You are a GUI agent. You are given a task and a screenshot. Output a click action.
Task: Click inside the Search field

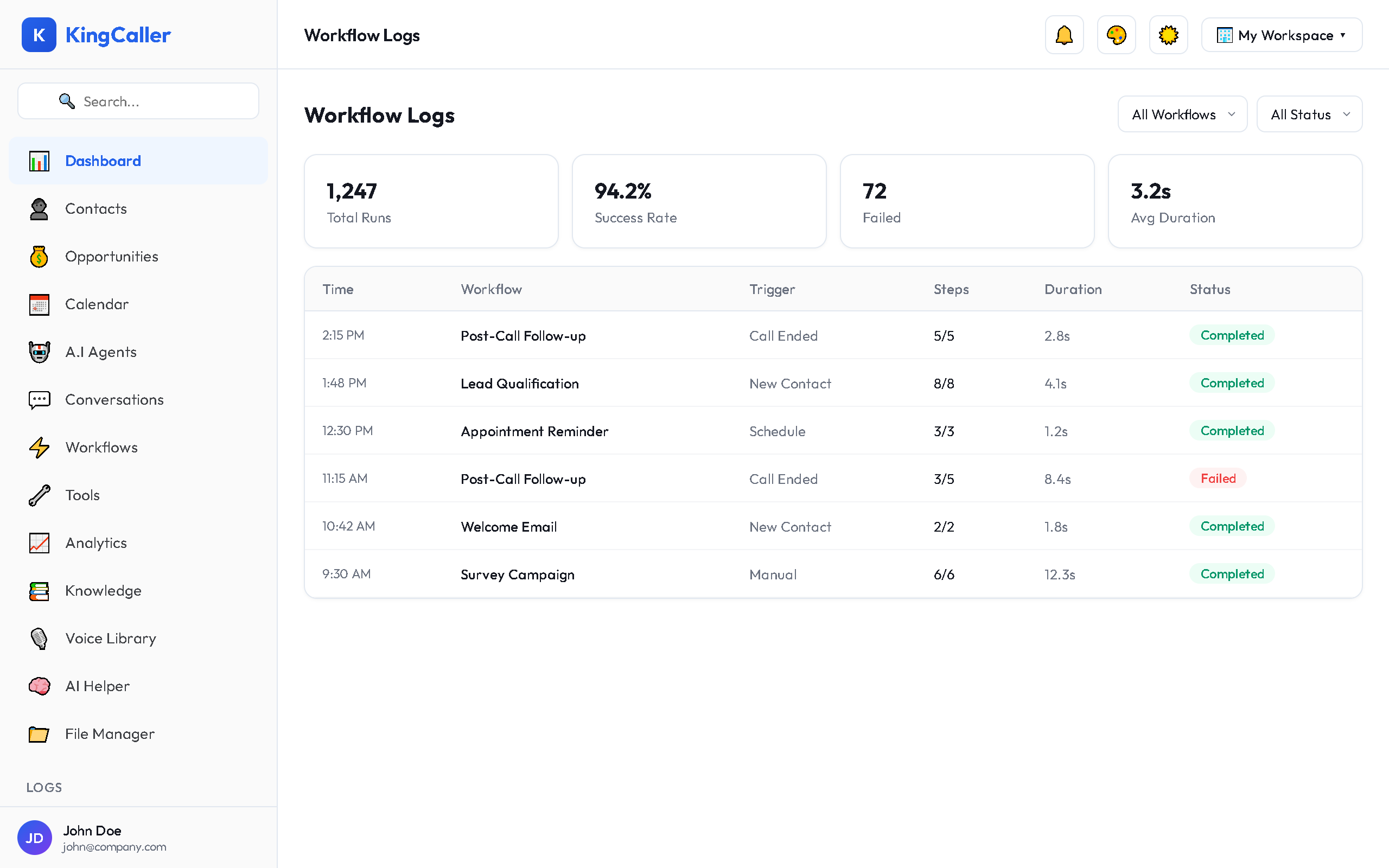coord(138,101)
